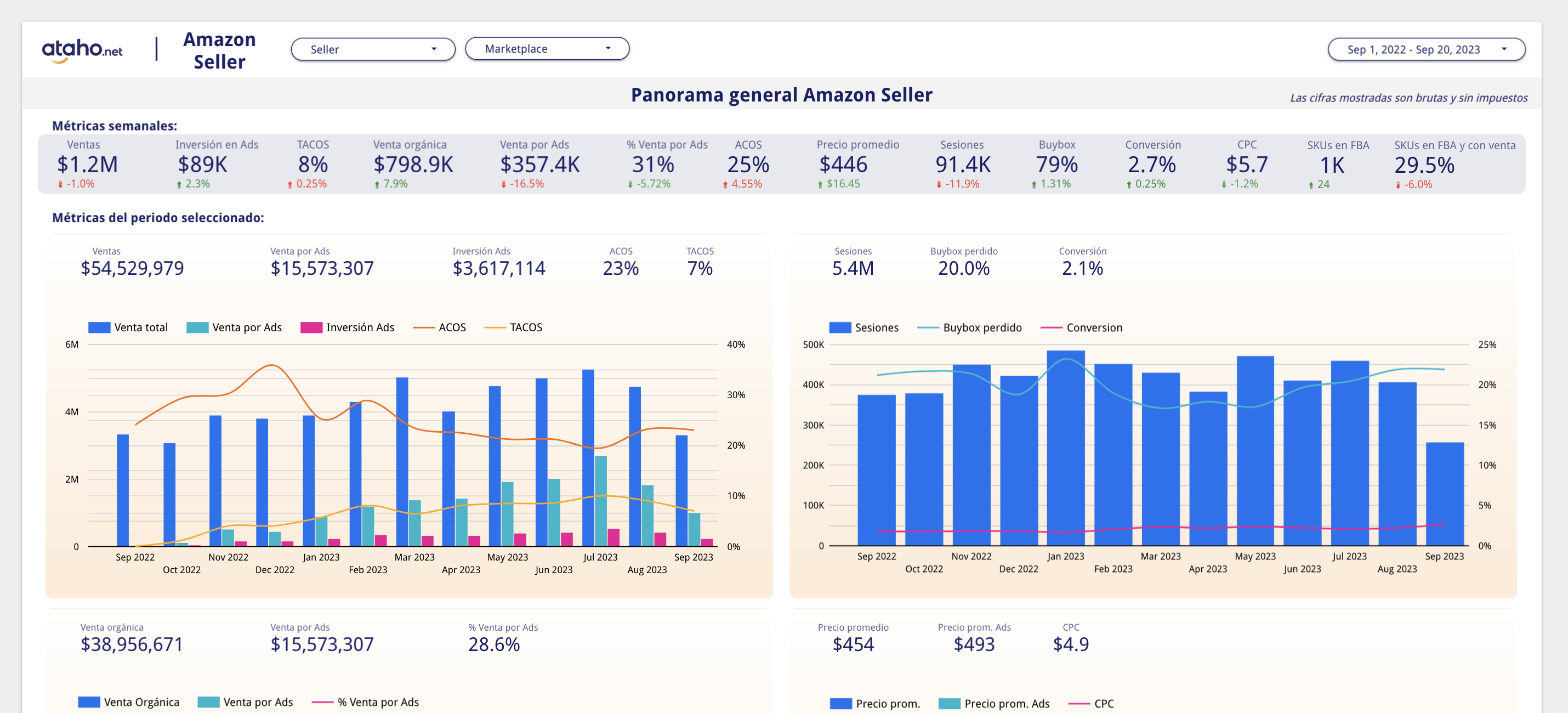This screenshot has width=1568, height=713.
Task: Click the 29.5% SKUs en FBA y con venta value
Action: pos(1424,165)
